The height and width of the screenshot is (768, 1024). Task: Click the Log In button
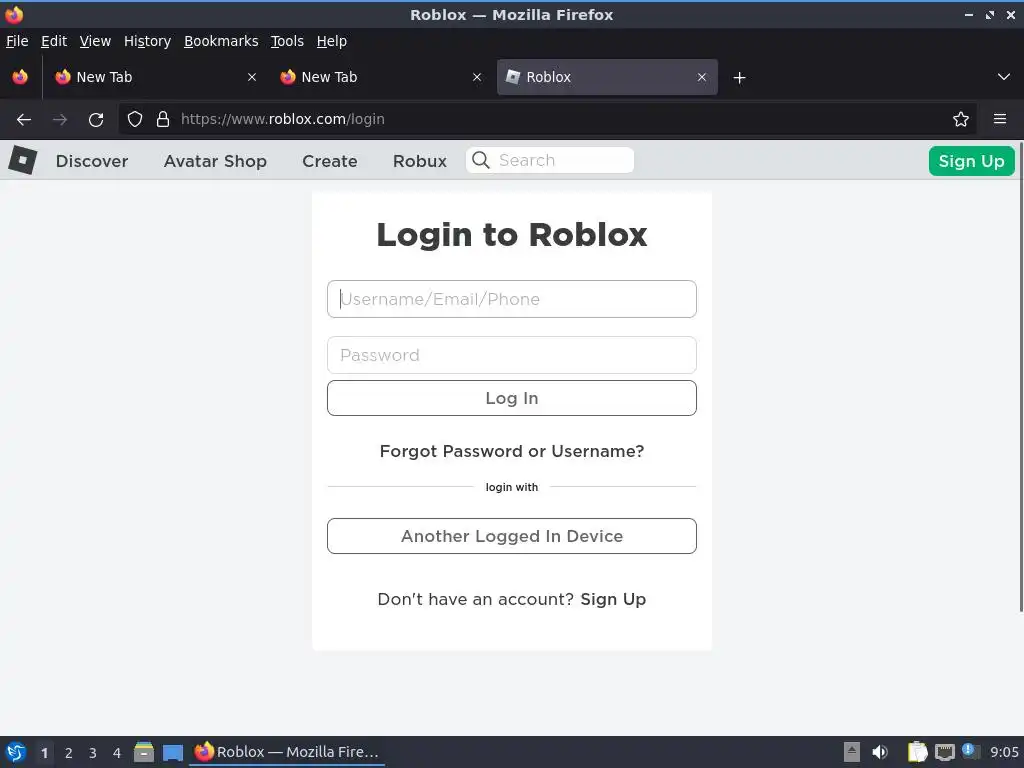511,398
